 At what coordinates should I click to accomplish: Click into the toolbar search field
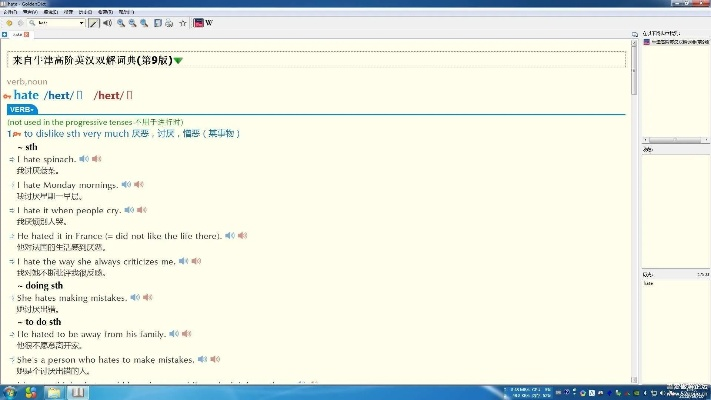tap(57, 23)
